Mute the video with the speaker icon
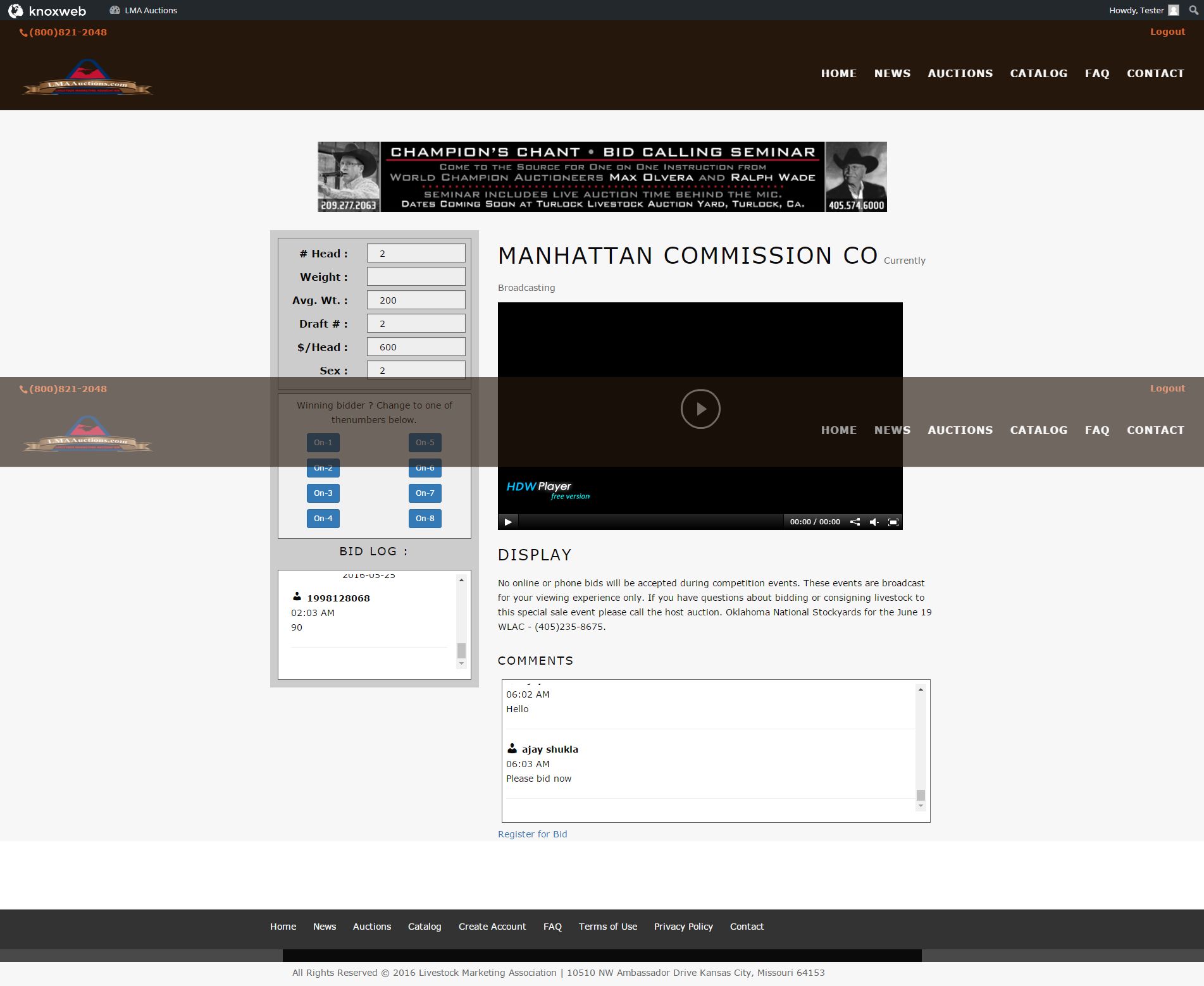The height and width of the screenshot is (986, 1204). 874,522
